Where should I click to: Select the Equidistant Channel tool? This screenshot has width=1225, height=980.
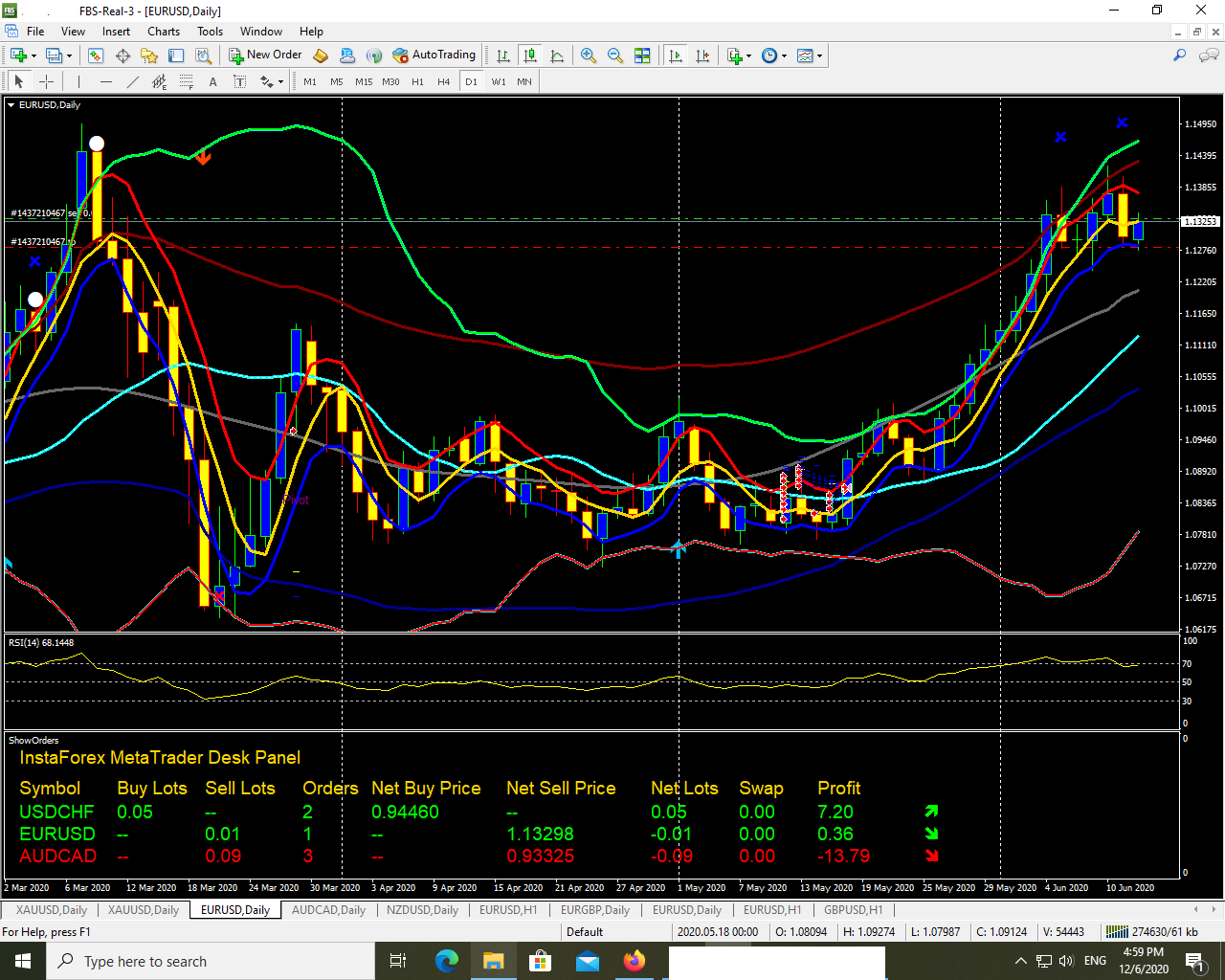coord(159,81)
